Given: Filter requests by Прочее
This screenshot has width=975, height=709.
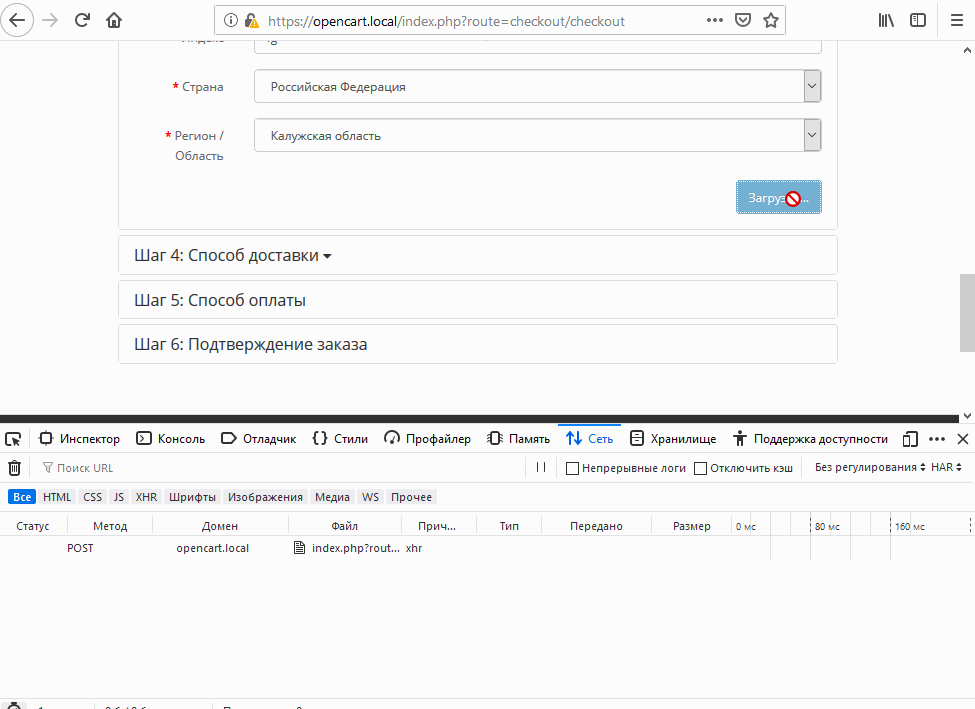Looking at the screenshot, I should coord(412,497).
